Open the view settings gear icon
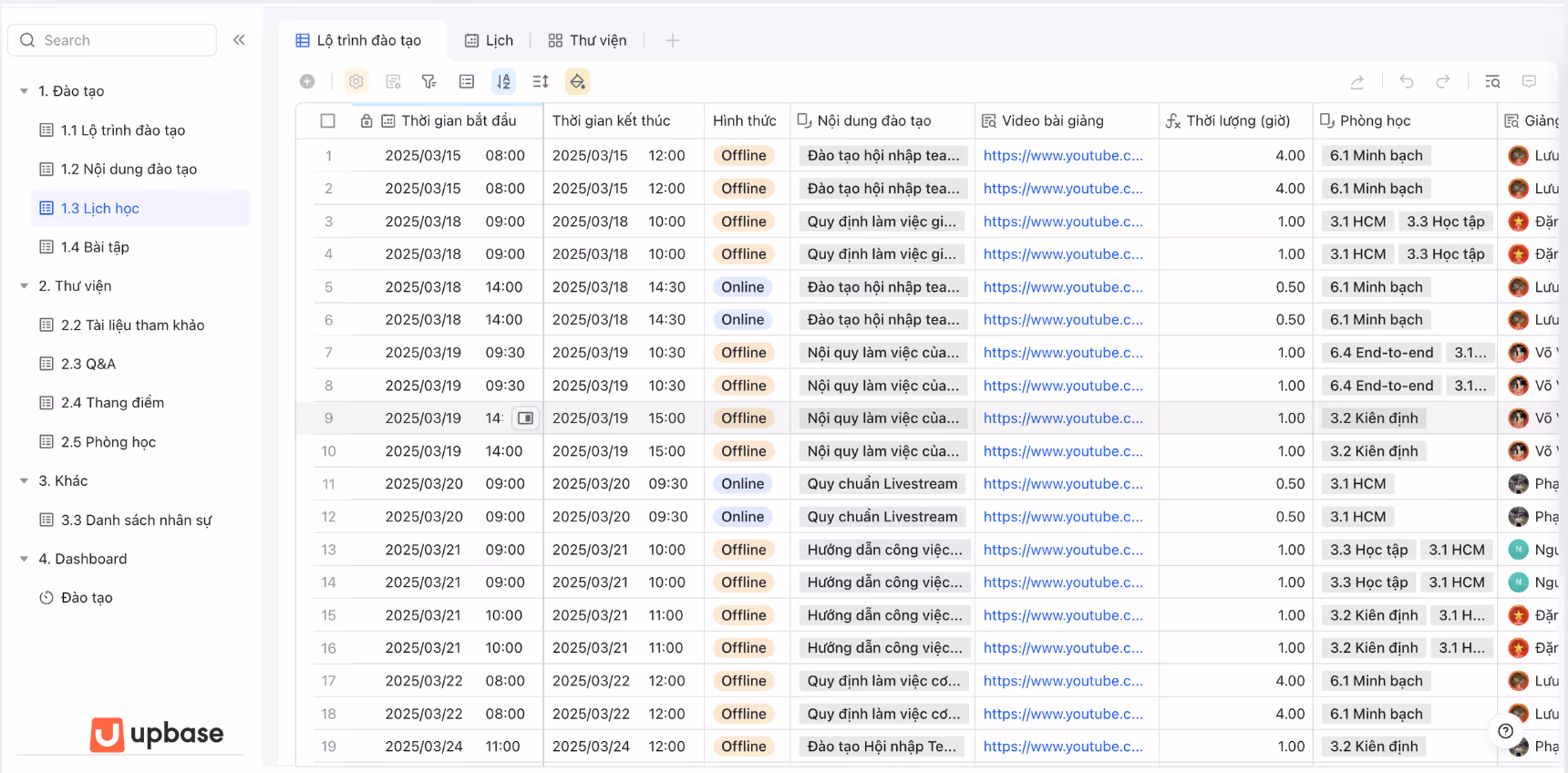 click(x=356, y=82)
